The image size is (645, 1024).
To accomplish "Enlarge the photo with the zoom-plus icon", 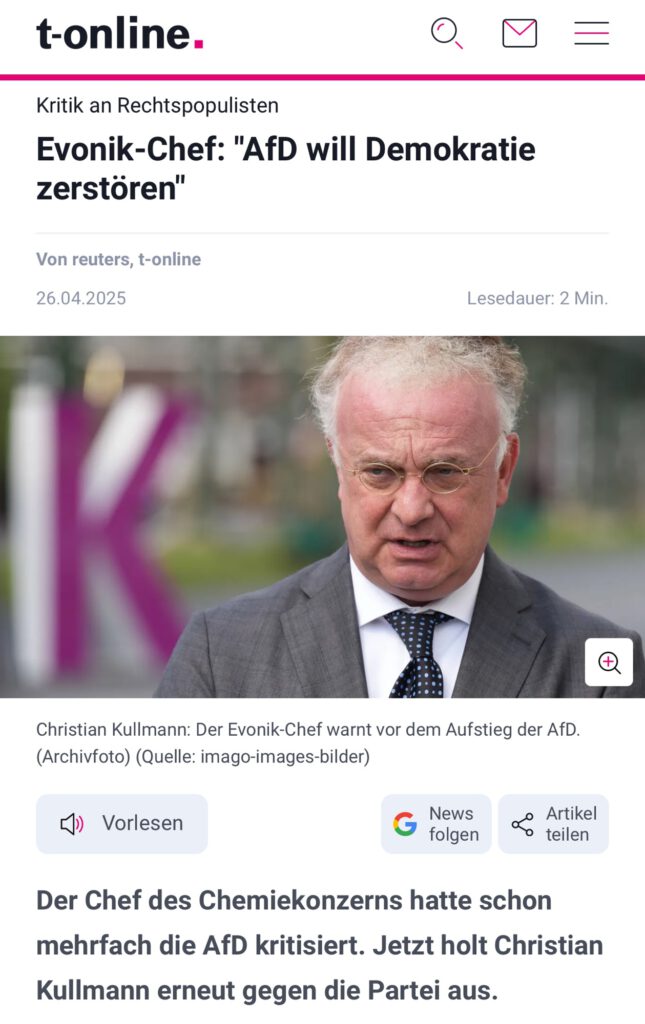I will [608, 662].
